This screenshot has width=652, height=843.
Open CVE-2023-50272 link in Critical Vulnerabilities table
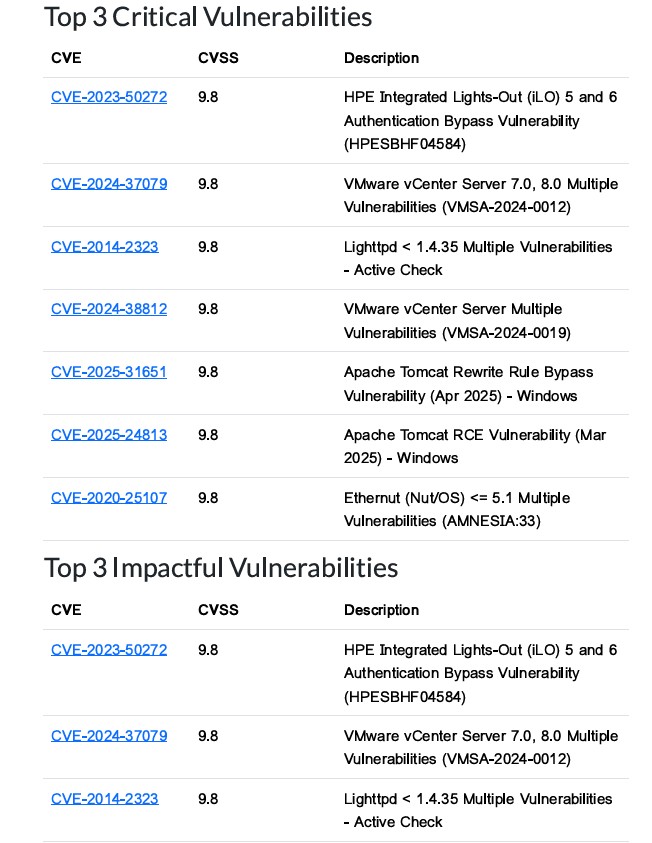[109, 97]
